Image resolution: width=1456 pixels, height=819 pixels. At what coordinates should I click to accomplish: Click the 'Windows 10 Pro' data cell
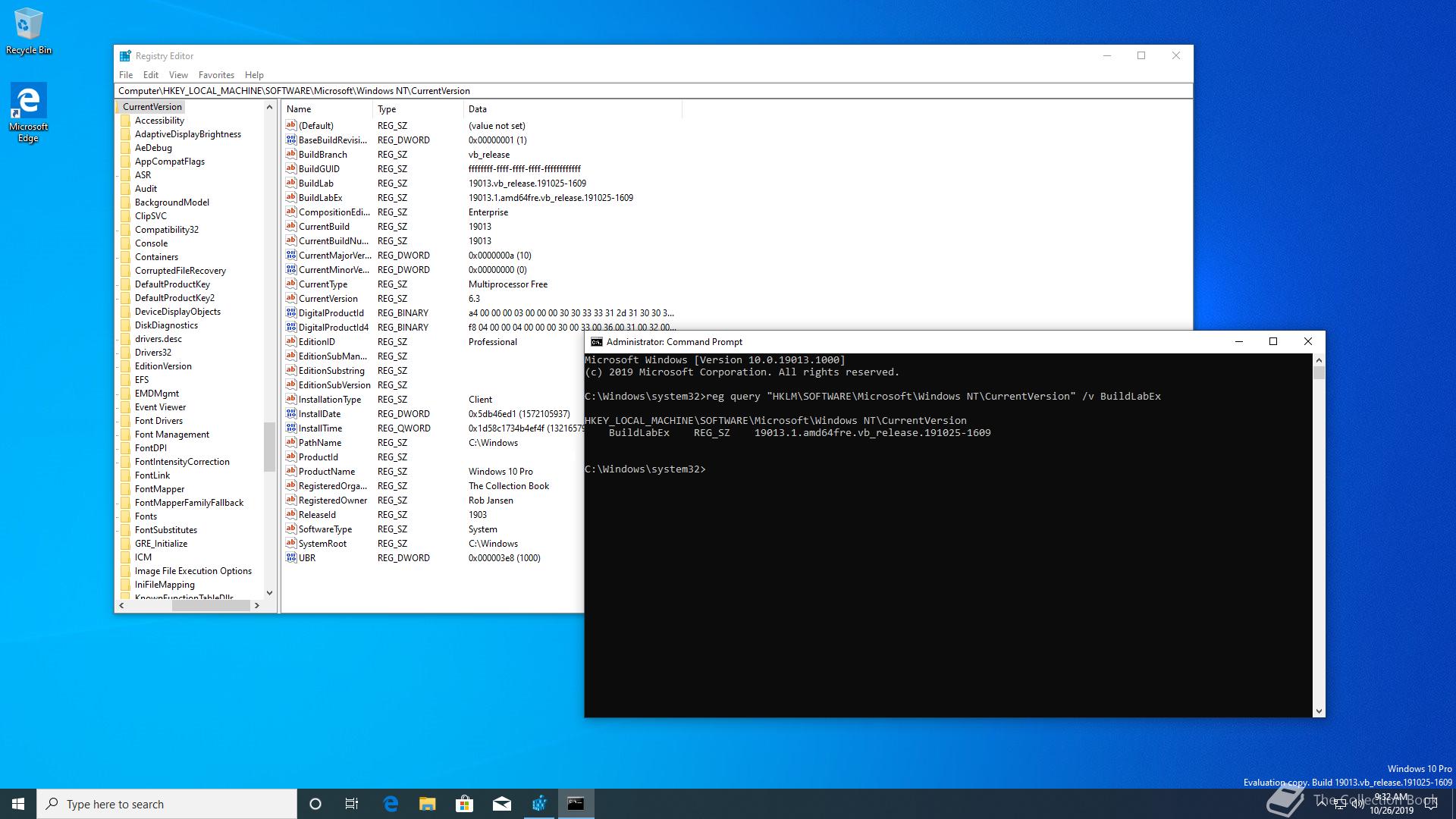pyautogui.click(x=500, y=472)
